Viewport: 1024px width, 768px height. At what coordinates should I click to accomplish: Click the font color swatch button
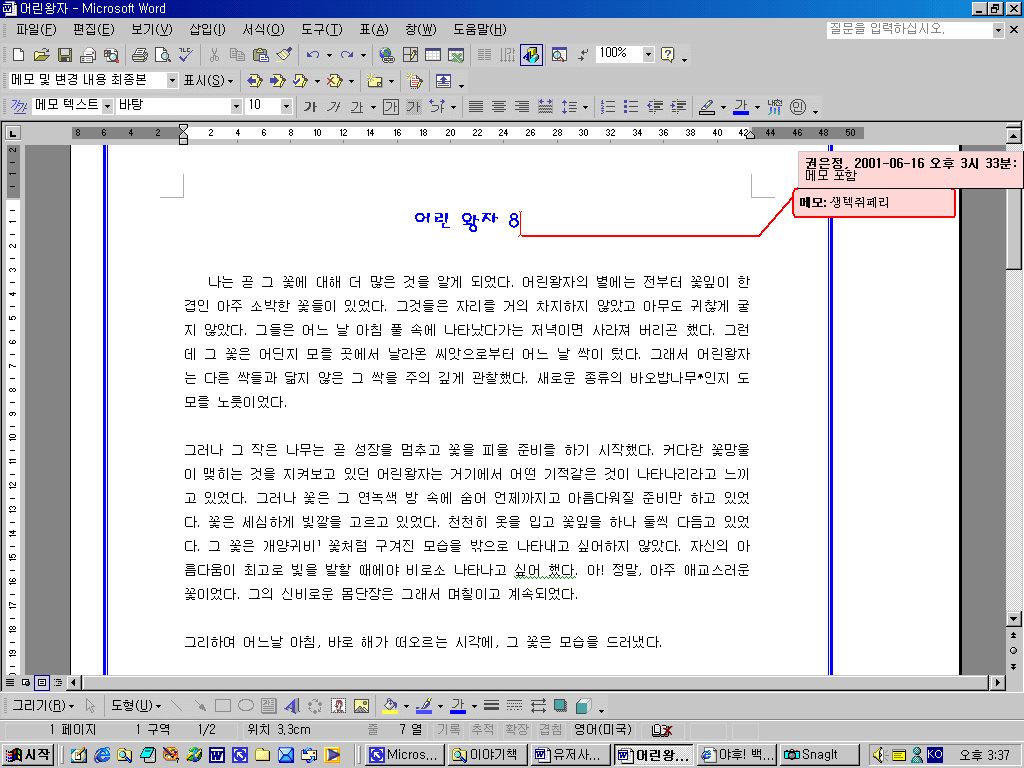coord(741,106)
